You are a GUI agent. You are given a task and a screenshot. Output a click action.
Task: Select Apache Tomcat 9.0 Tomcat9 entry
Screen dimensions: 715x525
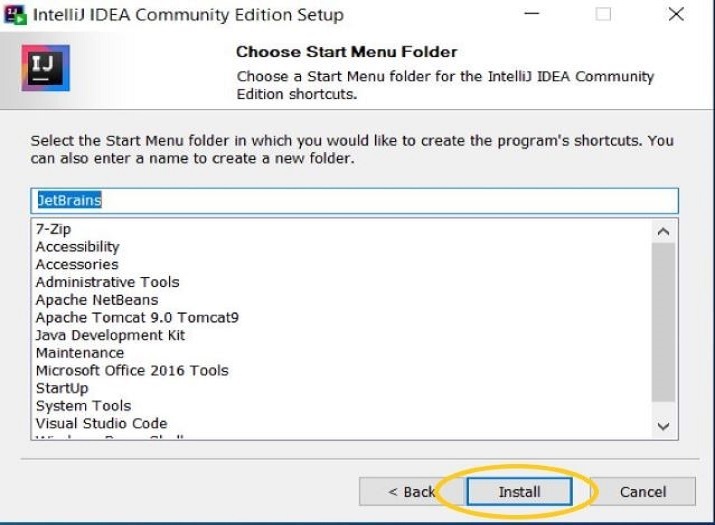(137, 318)
